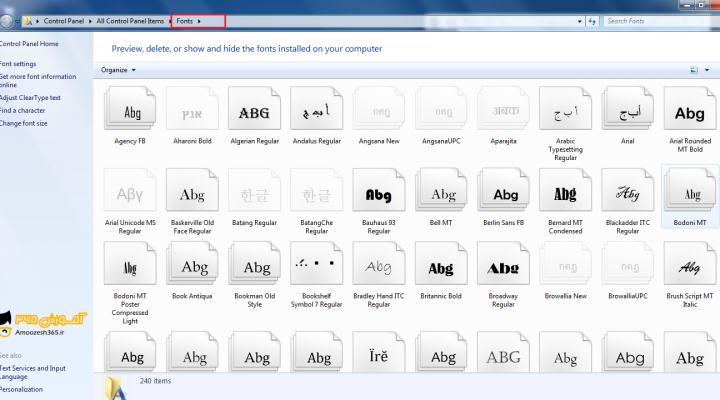Select the AngsanaUPC font icon
Screen dimensions: 720x400
pos(441,108)
